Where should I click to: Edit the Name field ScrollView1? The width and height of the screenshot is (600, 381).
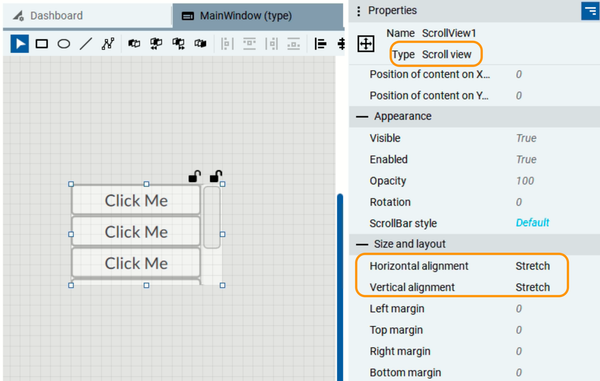(x=449, y=33)
